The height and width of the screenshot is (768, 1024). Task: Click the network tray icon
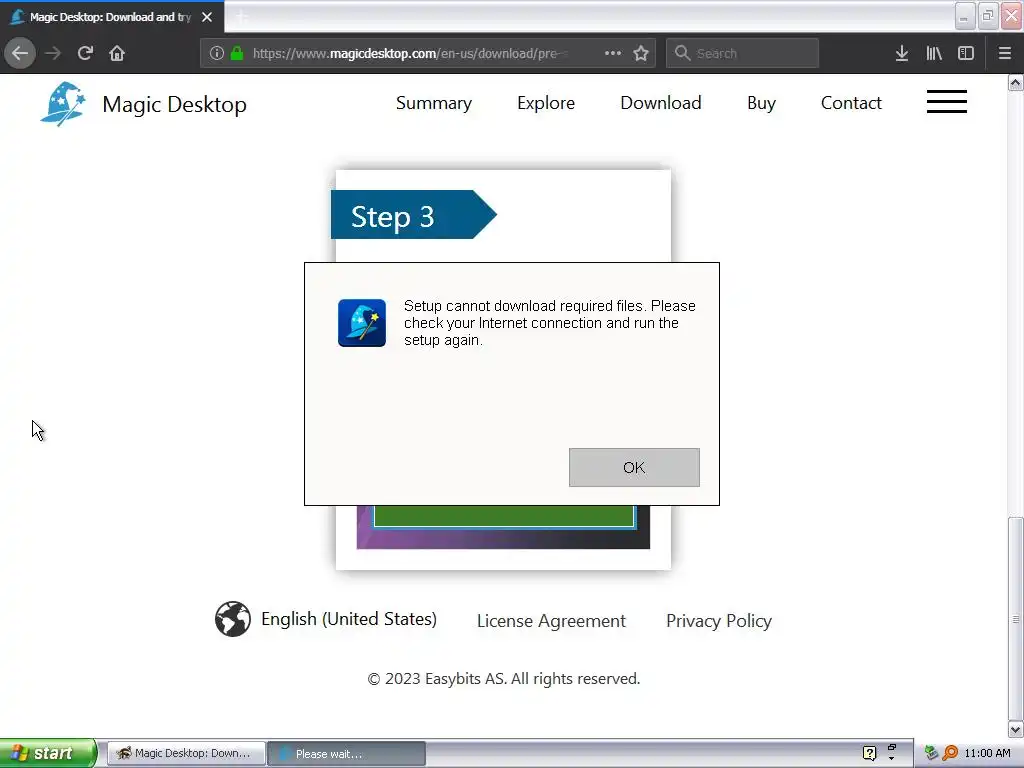point(931,753)
